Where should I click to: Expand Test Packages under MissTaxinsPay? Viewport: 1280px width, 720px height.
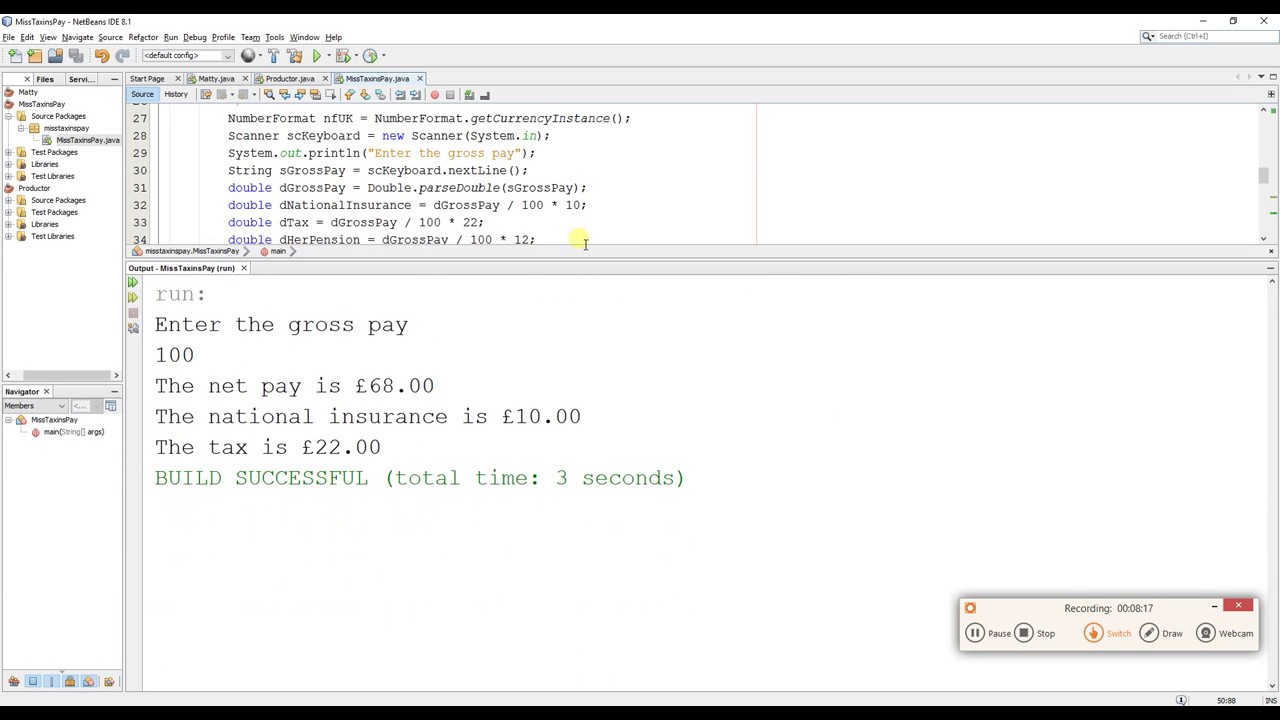[9, 152]
